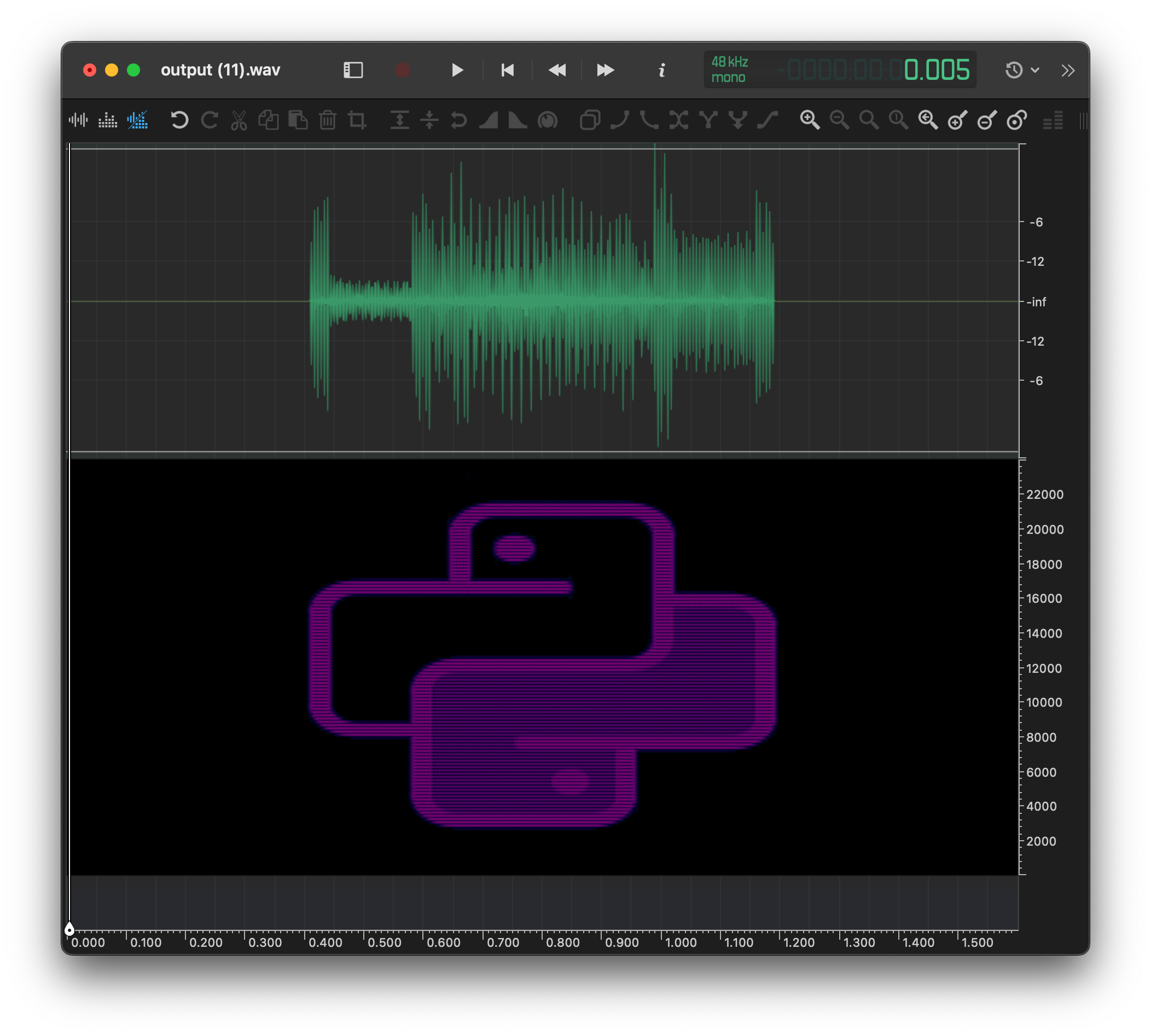Cut selection with scissors icon
This screenshot has height=1036, width=1151.
click(x=239, y=120)
